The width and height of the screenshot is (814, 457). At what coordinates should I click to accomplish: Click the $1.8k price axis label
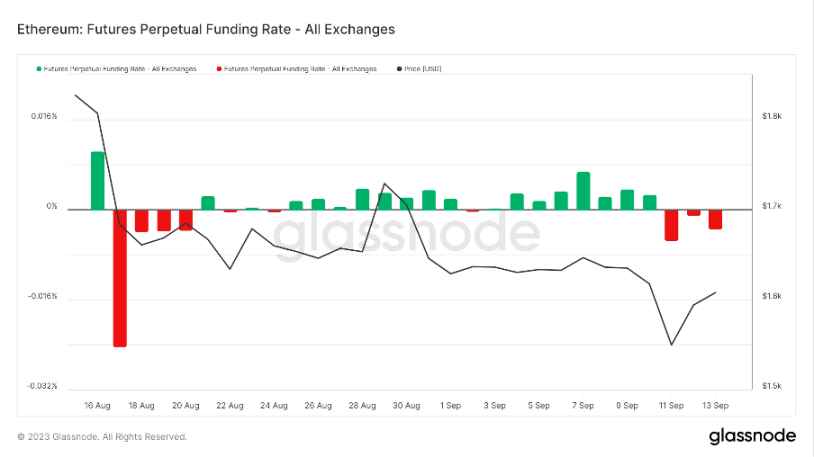coord(772,116)
